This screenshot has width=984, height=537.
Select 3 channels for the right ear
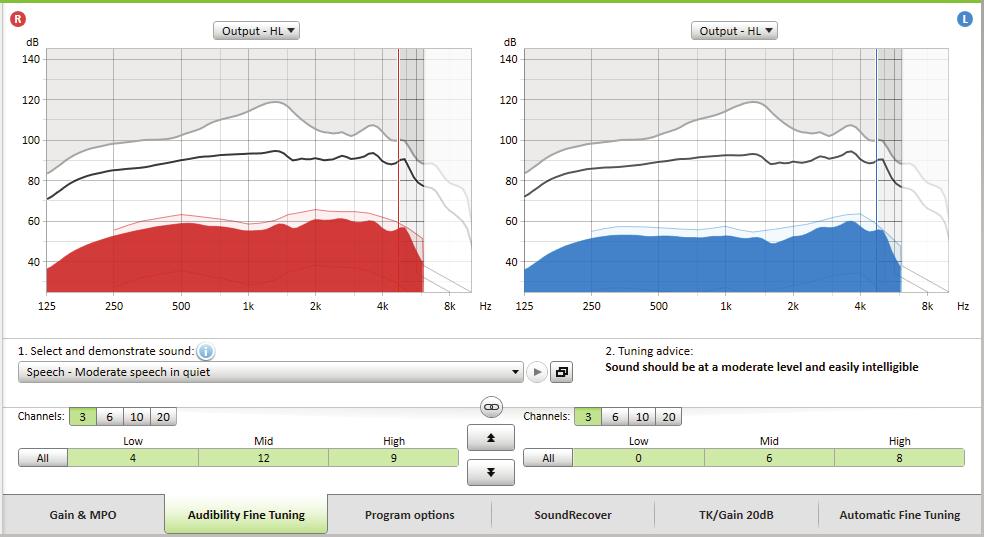pyautogui.click(x=82, y=417)
